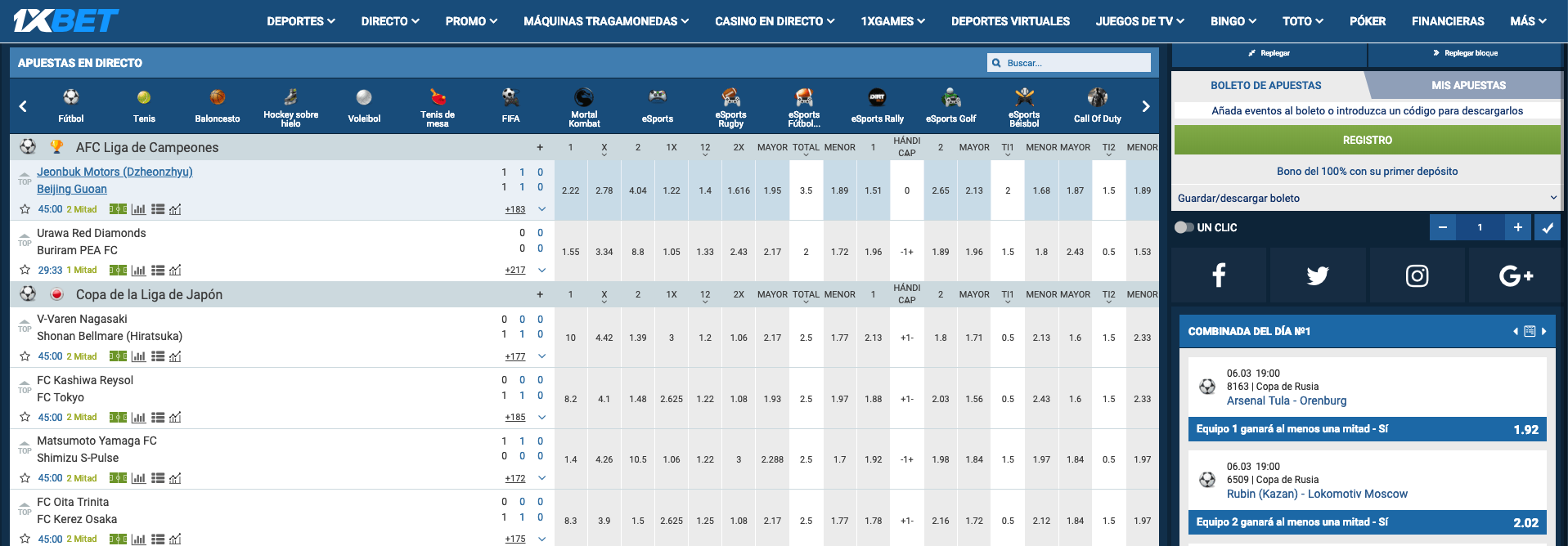Favorite the FC Kashiwa Reysol match star

pyautogui.click(x=25, y=417)
